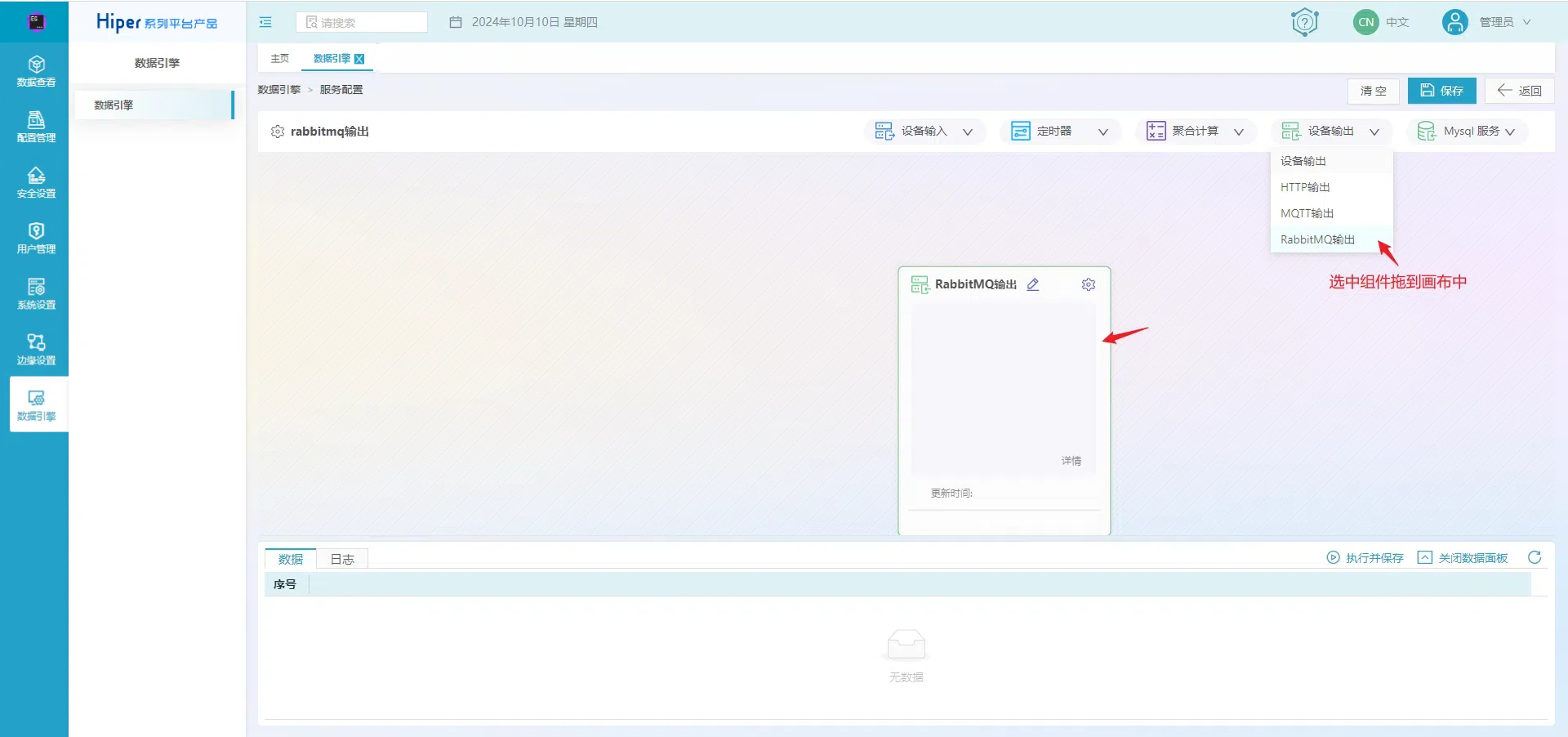1568x737 pixels.
Task: Click the RabbitMQ输出 node type icon
Action: pyautogui.click(x=920, y=284)
